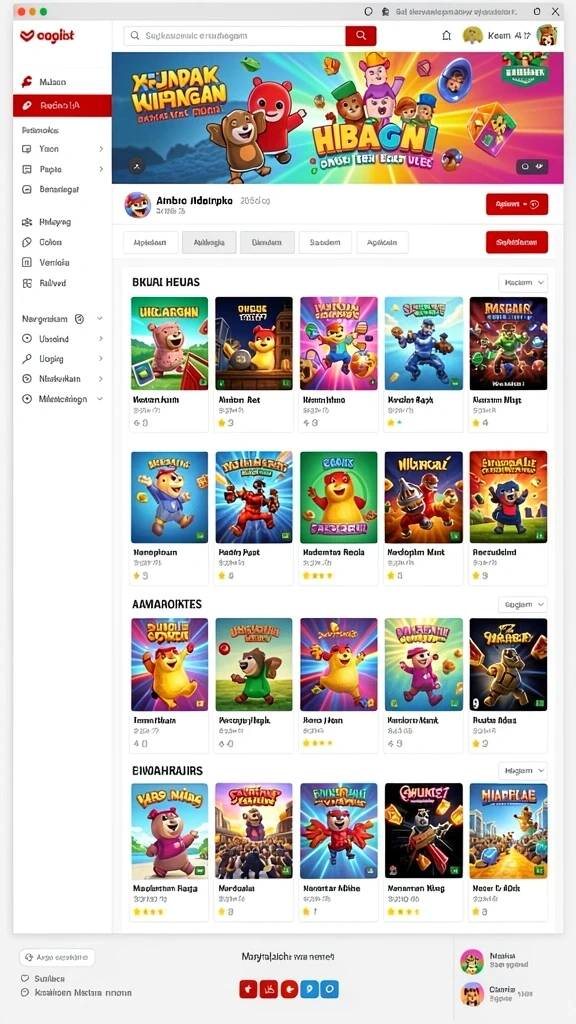Switch to the Sacdem tab

[325, 242]
